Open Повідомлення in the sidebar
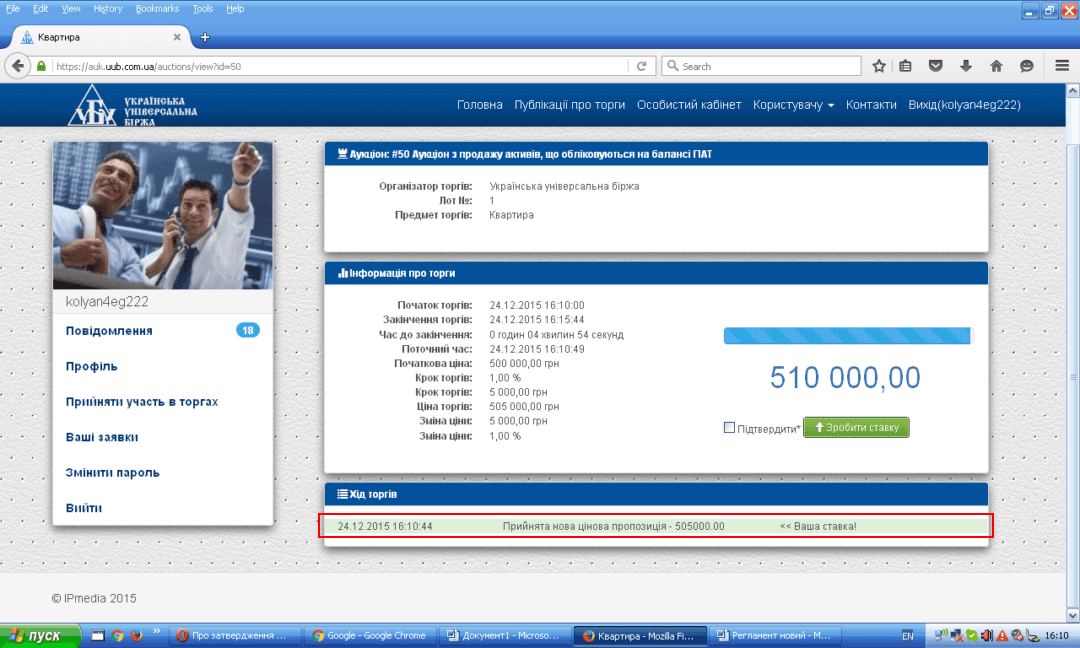 (x=109, y=331)
